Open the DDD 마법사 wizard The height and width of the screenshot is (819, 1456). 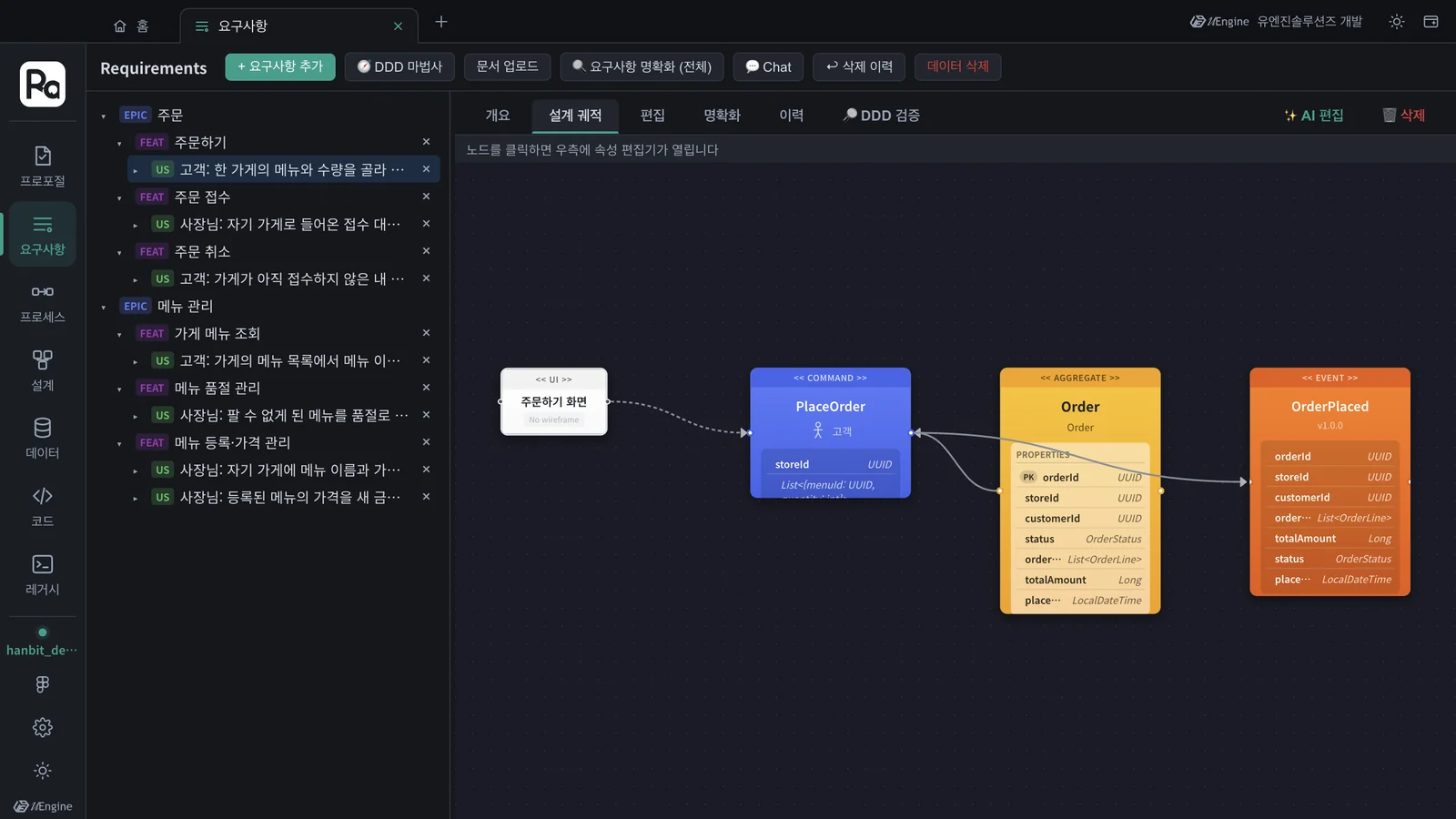point(399,66)
